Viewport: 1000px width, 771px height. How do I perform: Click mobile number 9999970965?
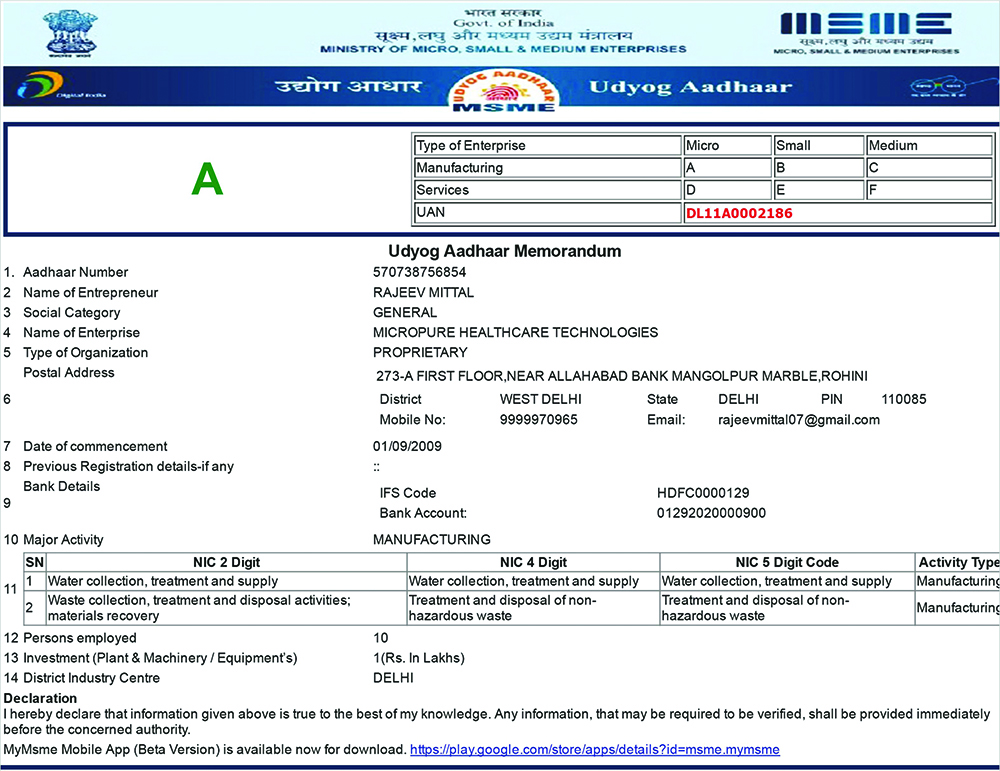tap(539, 420)
